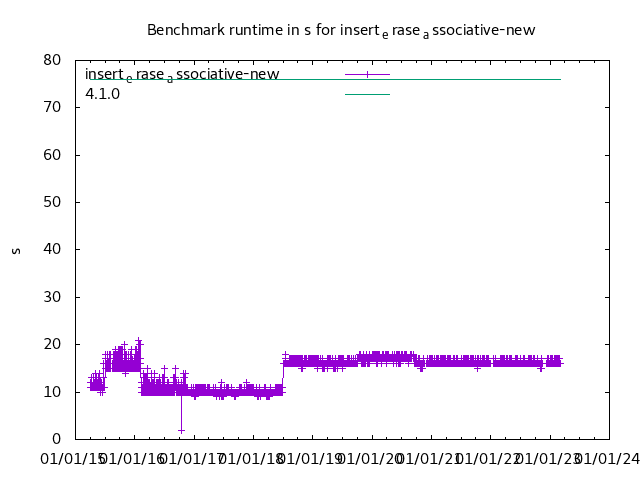Click the 80 tick label on y-axis
640x480 pixels.
point(54,60)
